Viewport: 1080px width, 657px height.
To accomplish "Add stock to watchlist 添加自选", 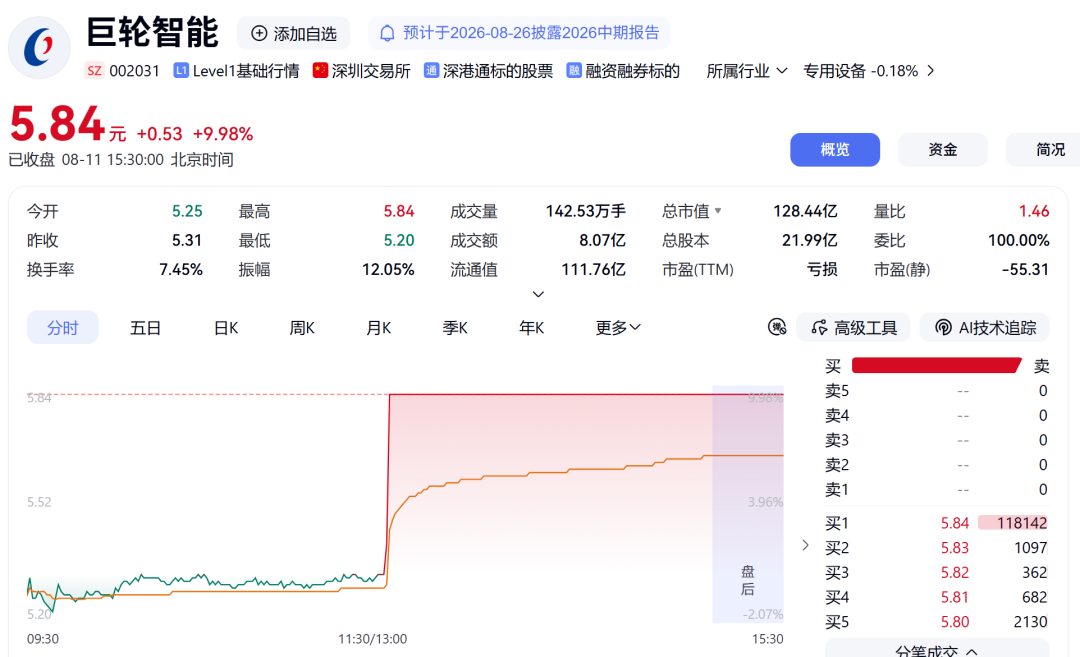I will coord(293,33).
